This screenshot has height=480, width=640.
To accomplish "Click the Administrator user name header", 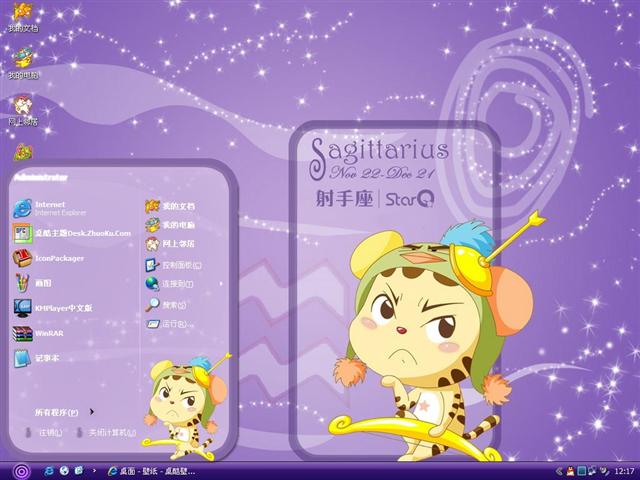I will (41, 178).
